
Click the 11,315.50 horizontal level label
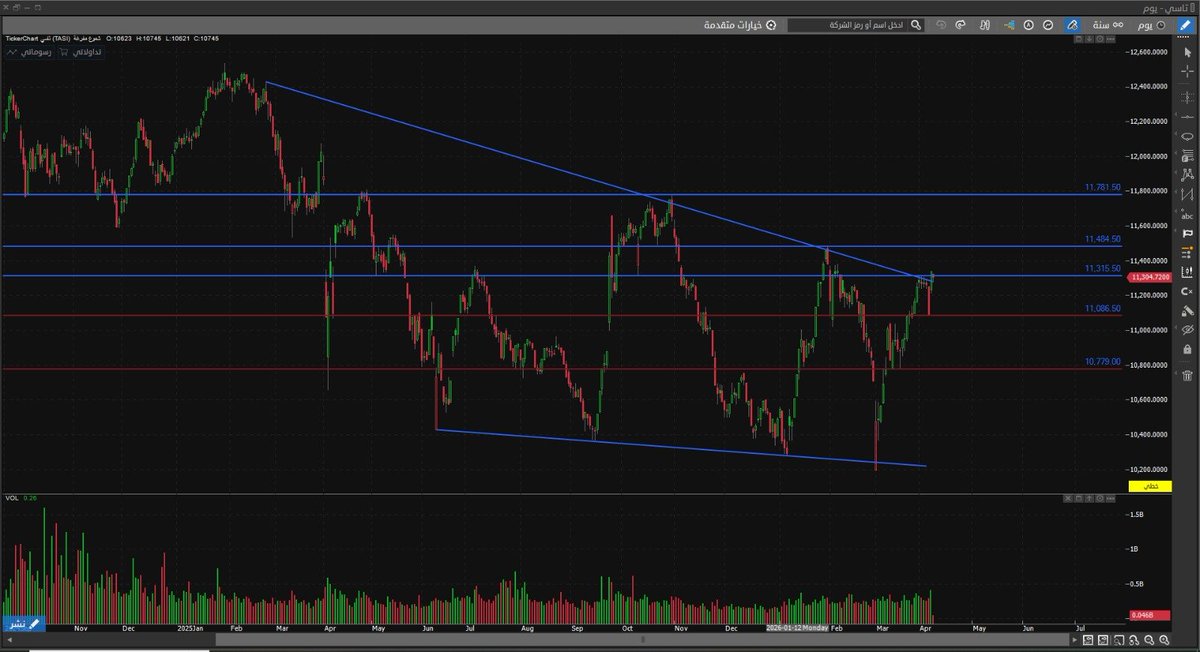coord(1102,269)
